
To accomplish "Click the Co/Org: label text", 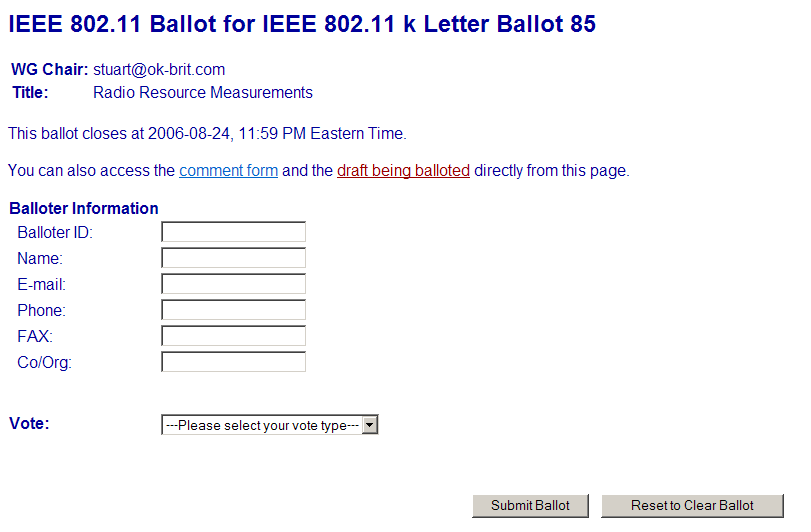I will pos(45,362).
